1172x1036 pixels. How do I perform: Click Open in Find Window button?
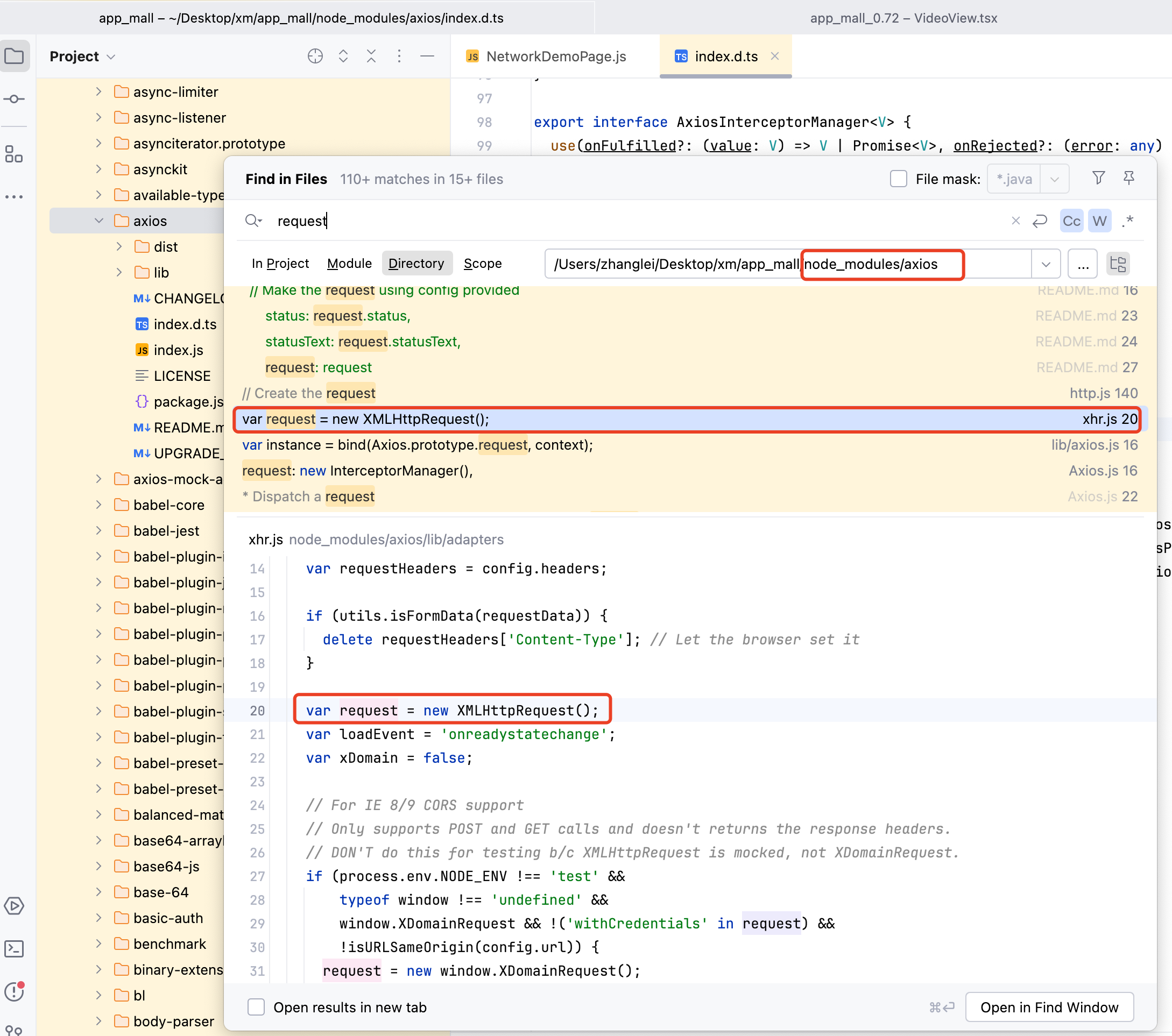[1049, 1007]
